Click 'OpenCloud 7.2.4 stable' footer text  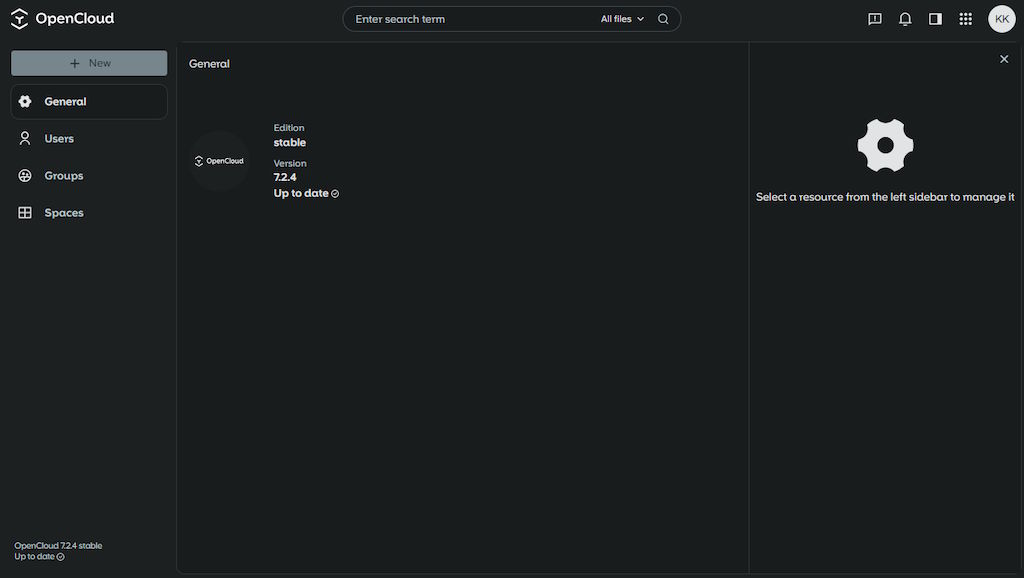coord(58,545)
